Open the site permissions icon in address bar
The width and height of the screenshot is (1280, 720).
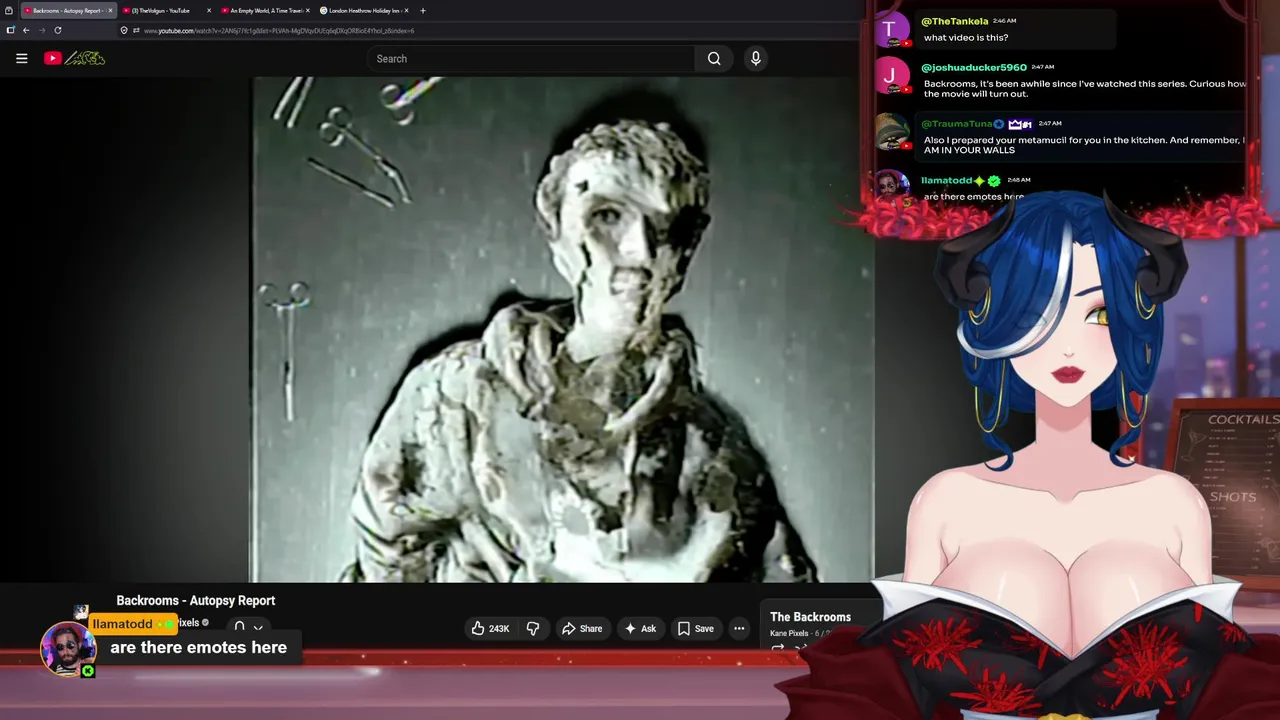136,30
